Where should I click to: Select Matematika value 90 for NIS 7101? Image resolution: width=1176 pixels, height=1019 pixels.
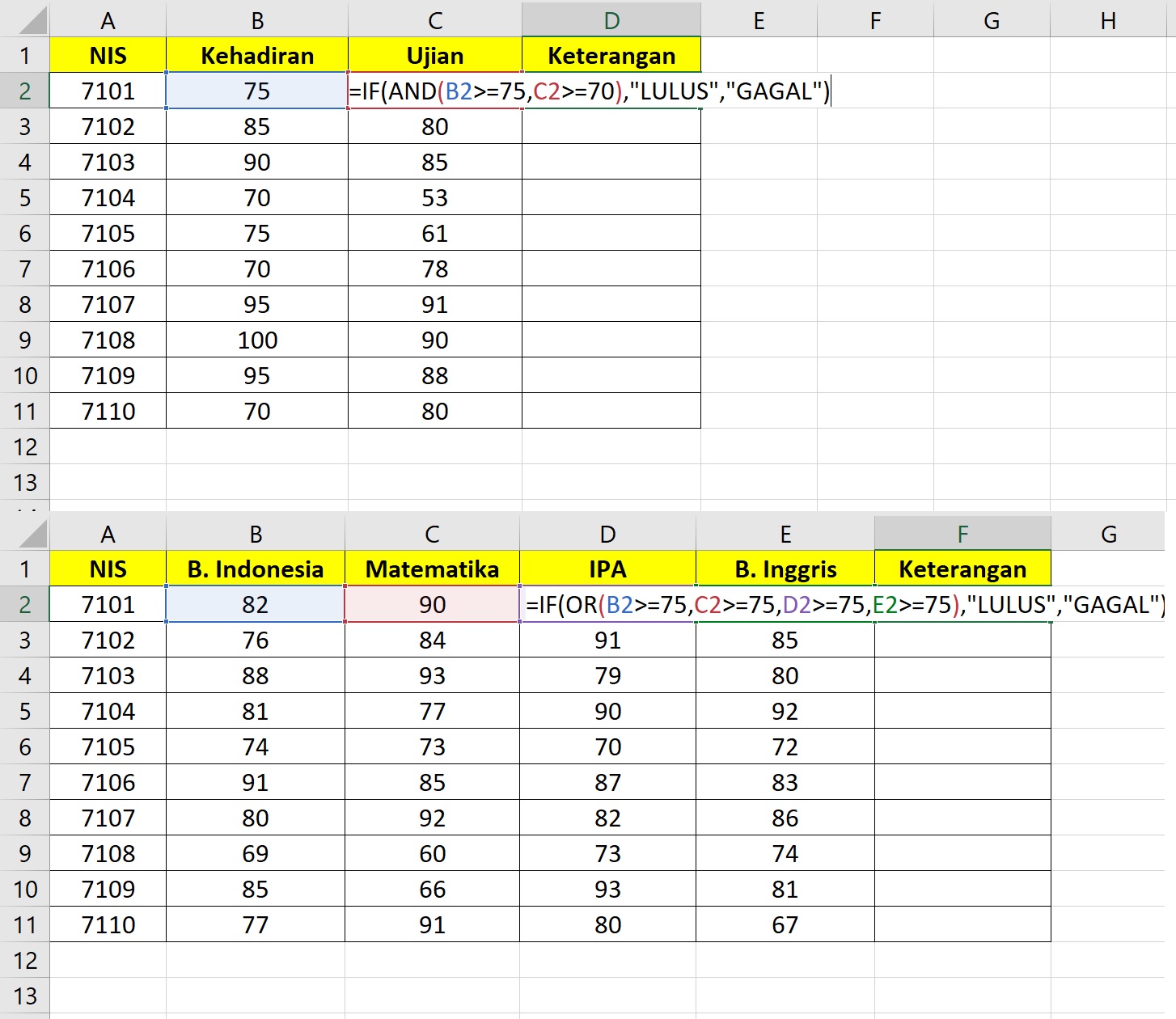[432, 604]
